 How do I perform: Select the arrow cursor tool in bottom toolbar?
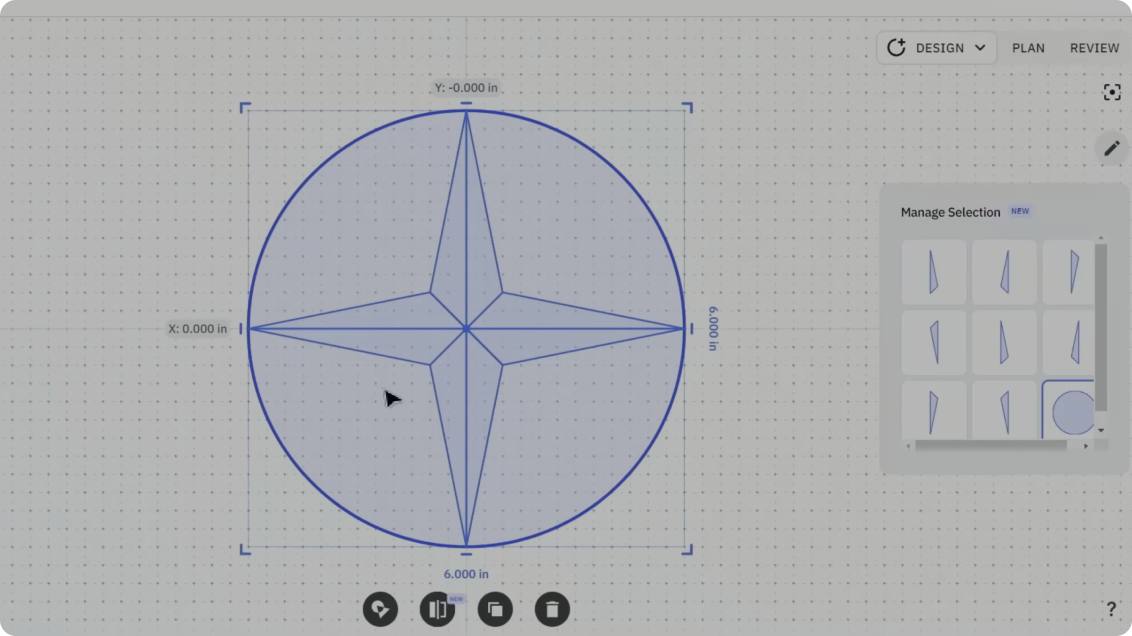(x=380, y=609)
